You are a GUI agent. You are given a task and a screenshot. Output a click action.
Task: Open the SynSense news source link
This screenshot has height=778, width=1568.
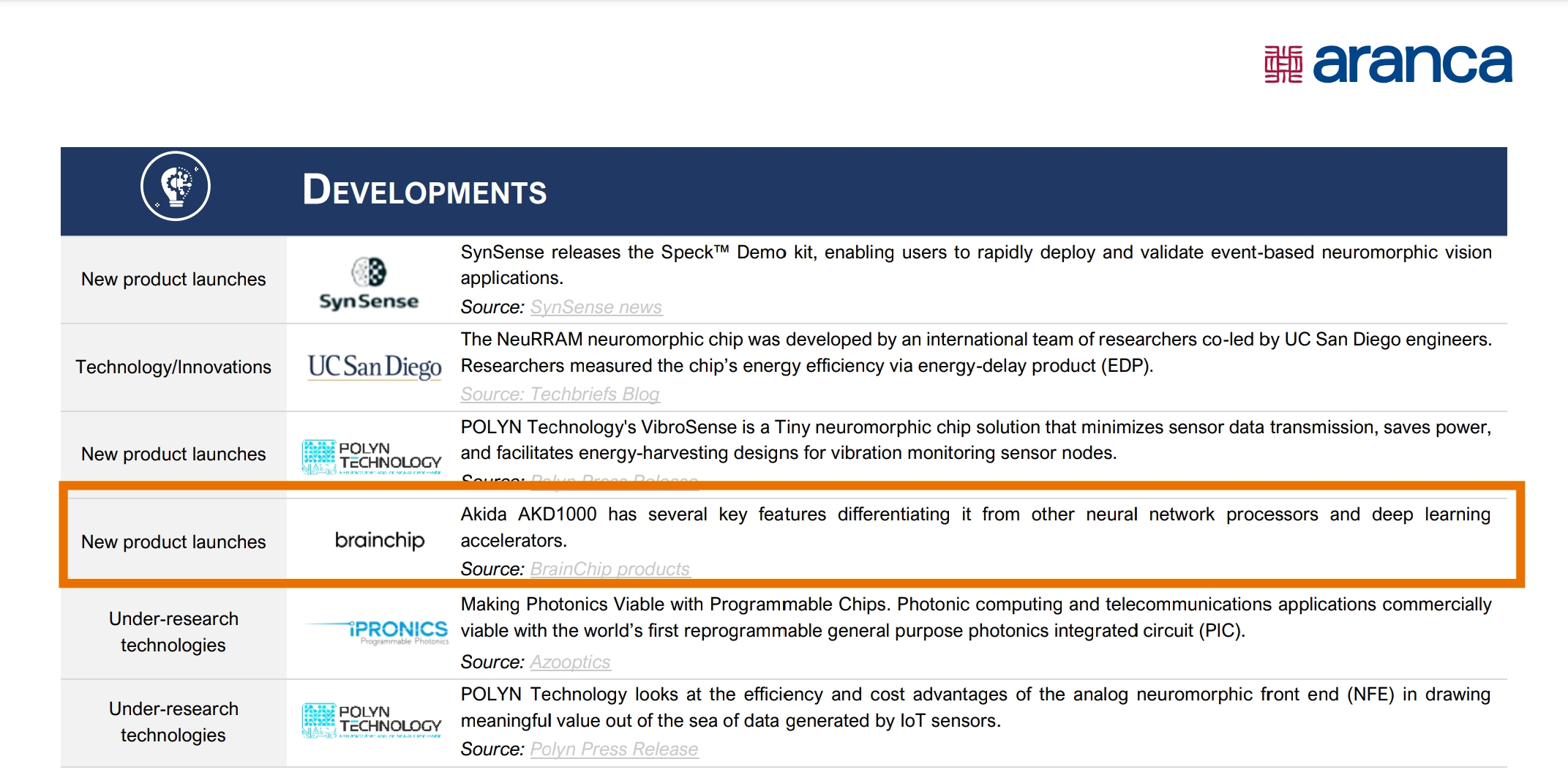click(x=596, y=307)
